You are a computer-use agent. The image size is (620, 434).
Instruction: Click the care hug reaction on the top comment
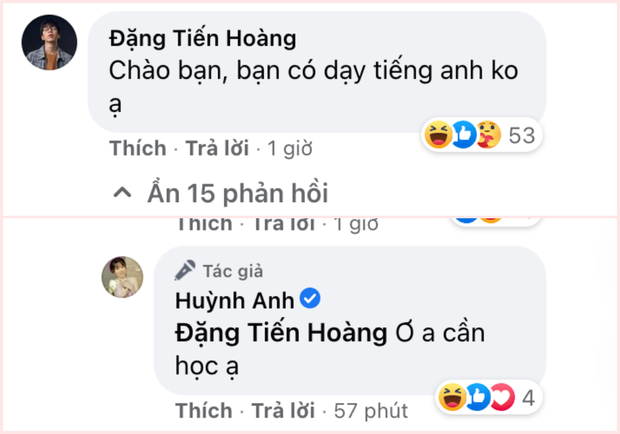pos(489,135)
